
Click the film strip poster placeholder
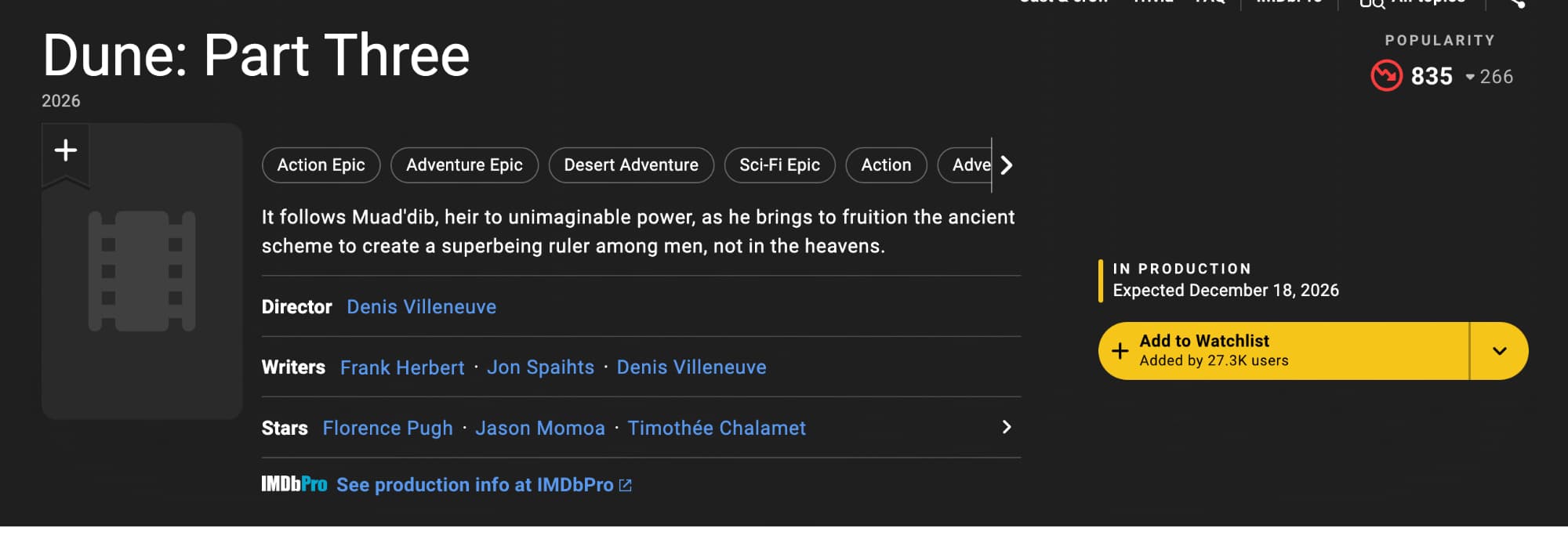coord(142,271)
